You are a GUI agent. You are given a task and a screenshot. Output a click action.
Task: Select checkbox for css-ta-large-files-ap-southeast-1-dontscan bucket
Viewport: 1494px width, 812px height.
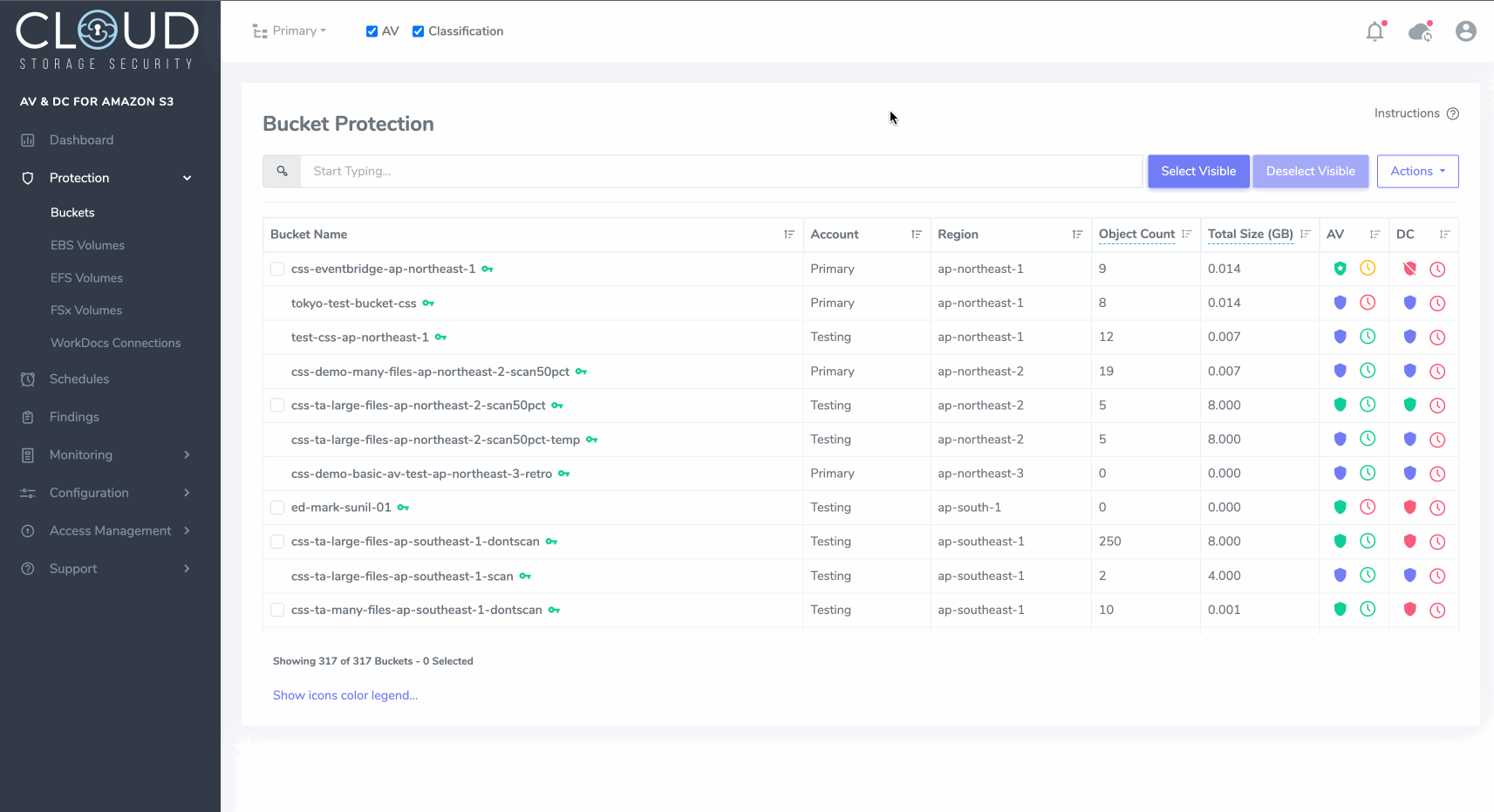point(277,542)
